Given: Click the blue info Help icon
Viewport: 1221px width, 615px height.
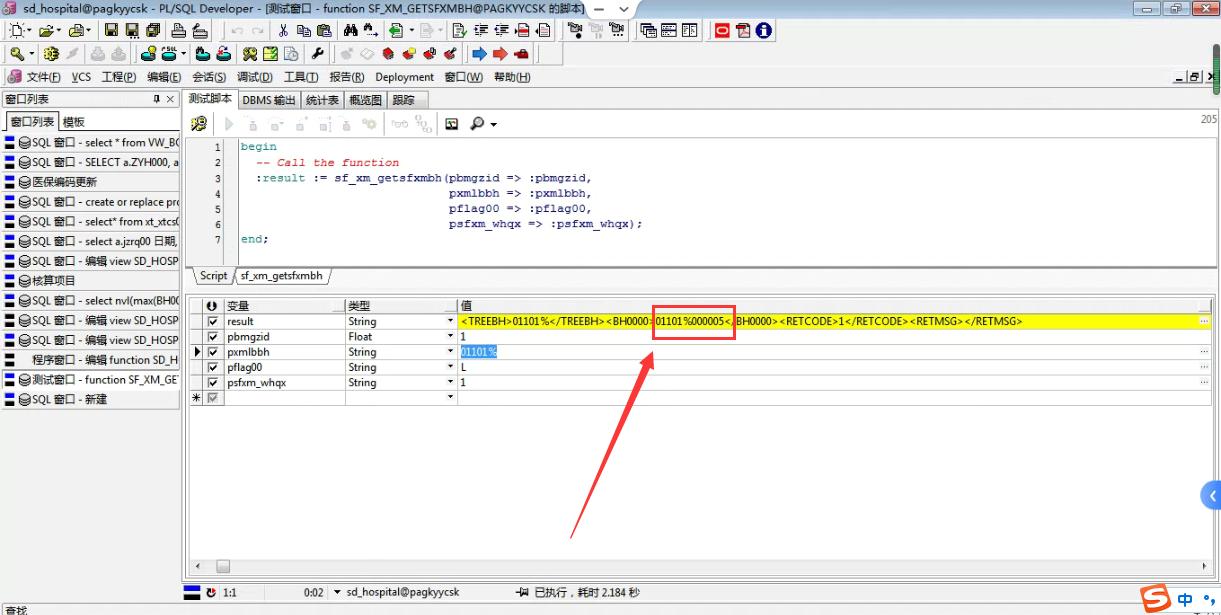Looking at the screenshot, I should pyautogui.click(x=764, y=31).
